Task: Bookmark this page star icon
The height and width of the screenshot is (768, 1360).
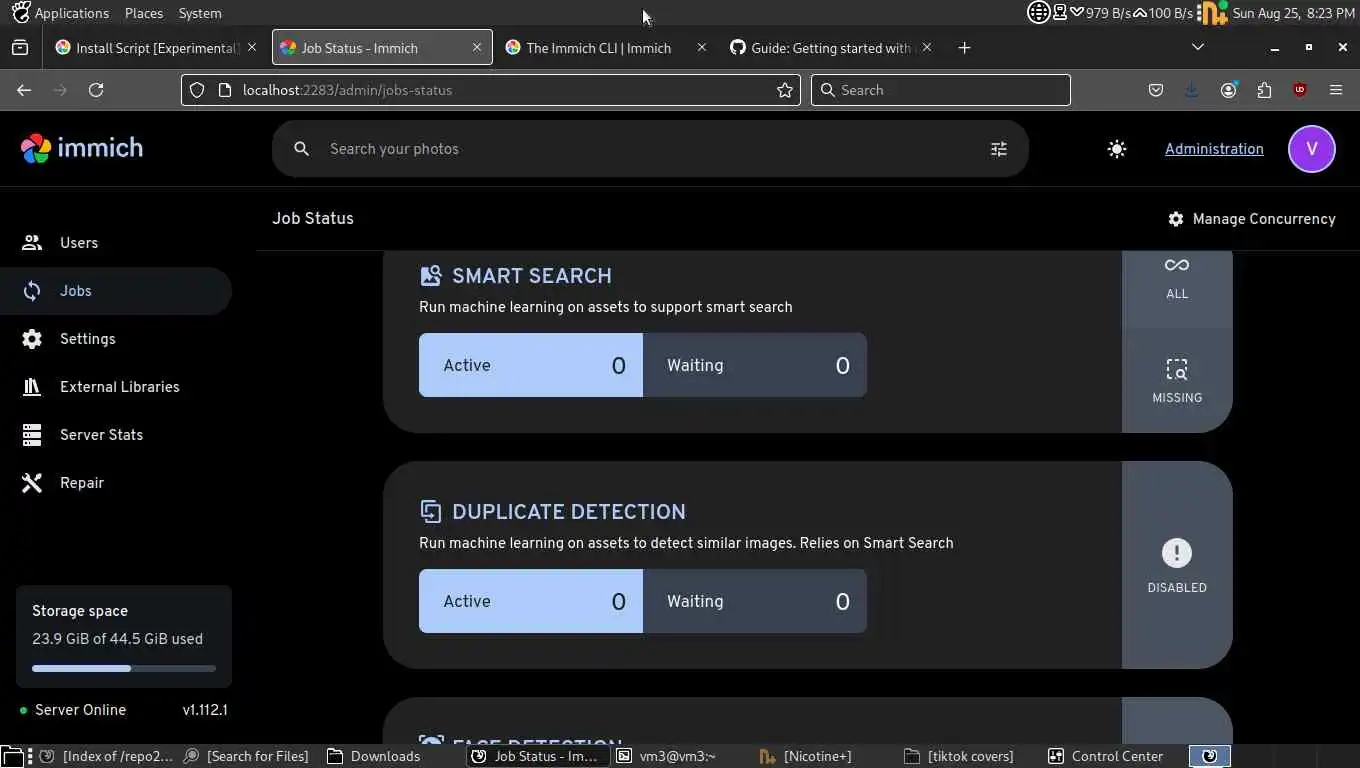Action: (x=785, y=90)
